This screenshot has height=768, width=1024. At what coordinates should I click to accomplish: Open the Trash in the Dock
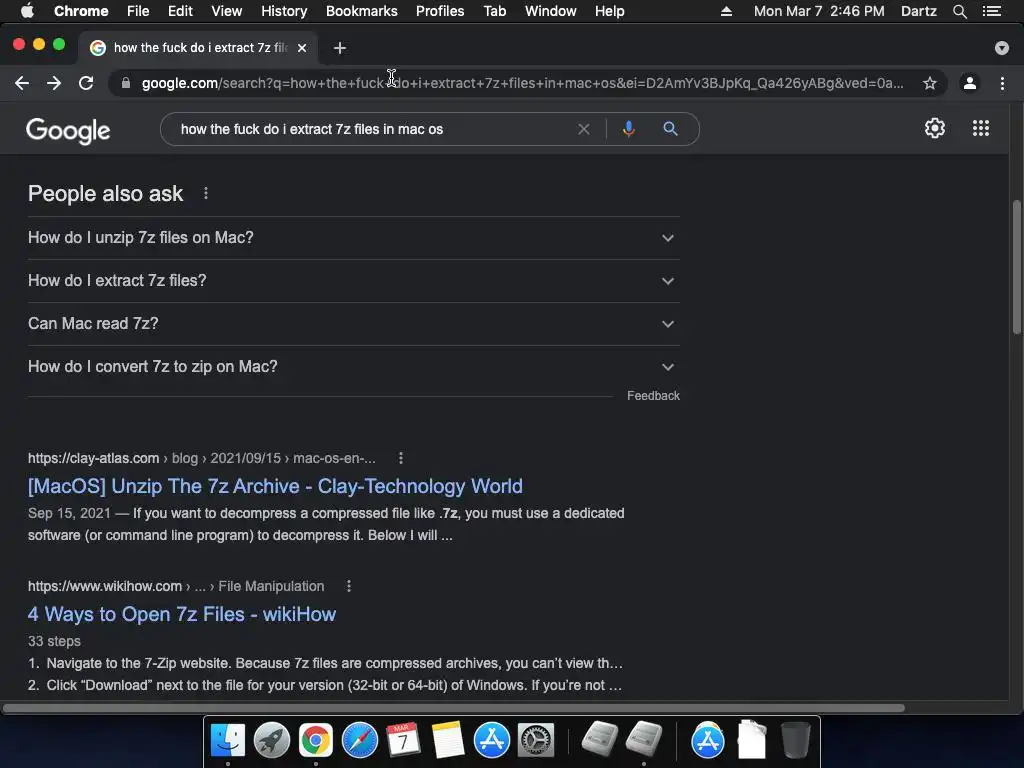coord(795,739)
